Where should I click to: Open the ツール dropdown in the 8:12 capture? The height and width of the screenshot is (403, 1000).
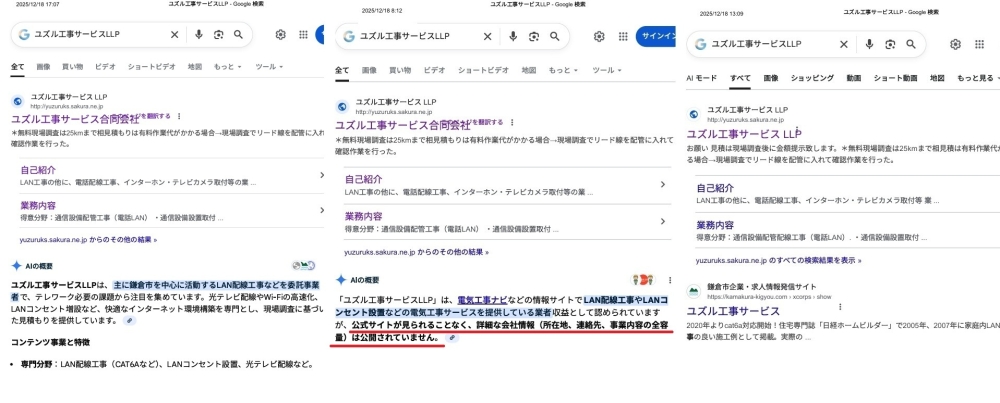point(602,70)
